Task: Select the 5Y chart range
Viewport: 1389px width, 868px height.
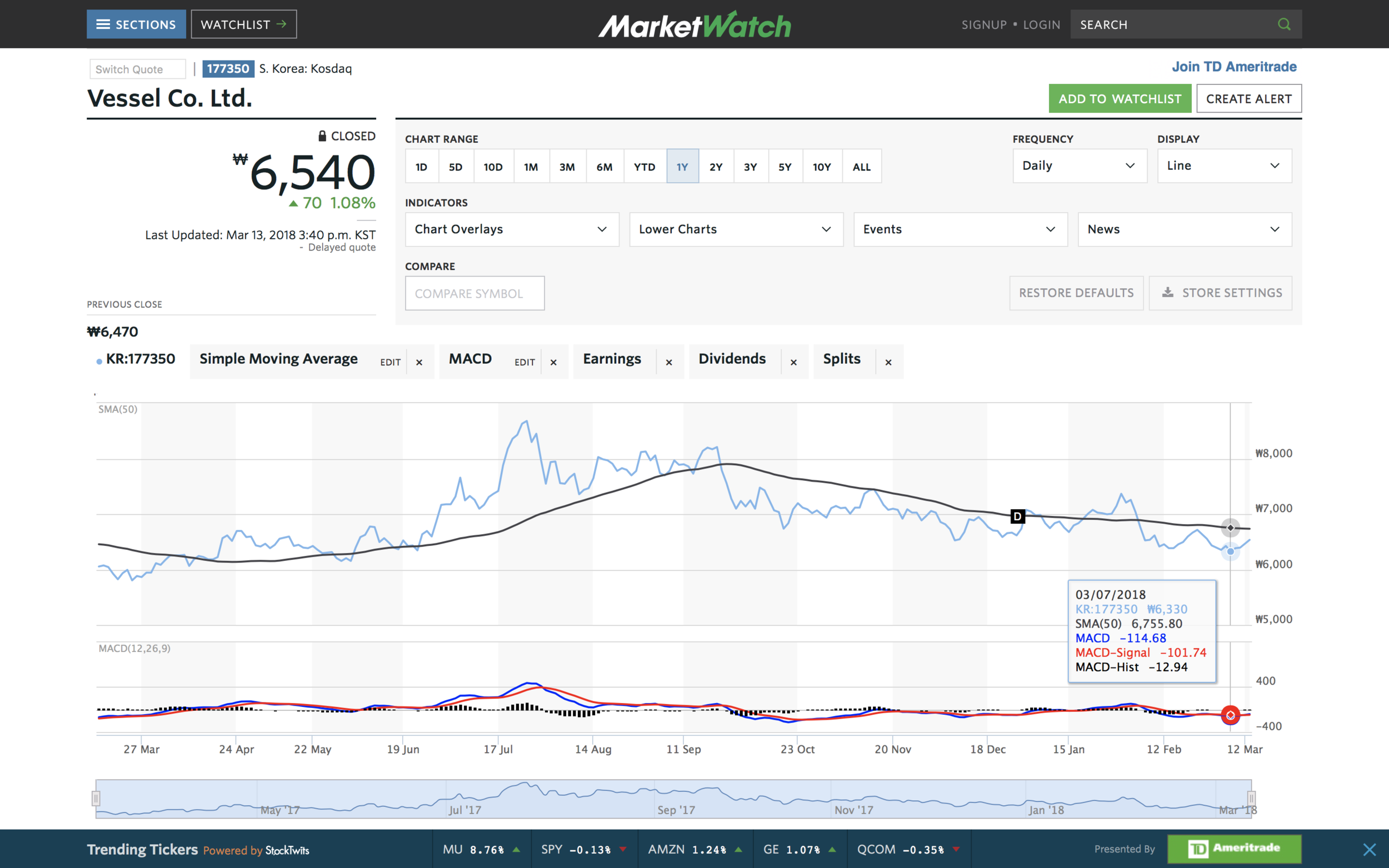Action: (785, 167)
